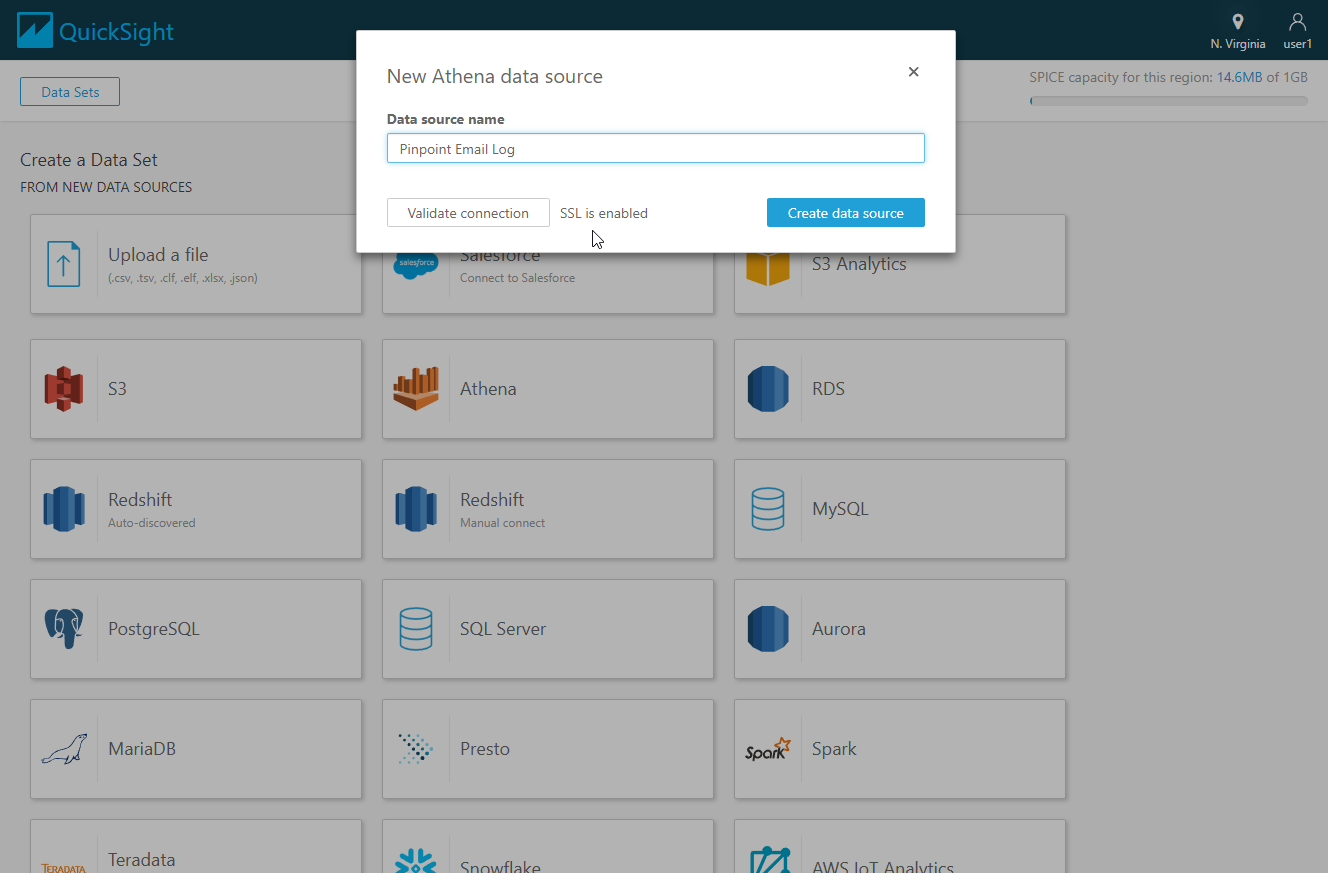Click the Upload a file label
Screen dimensions: 1328x873
(x=158, y=255)
